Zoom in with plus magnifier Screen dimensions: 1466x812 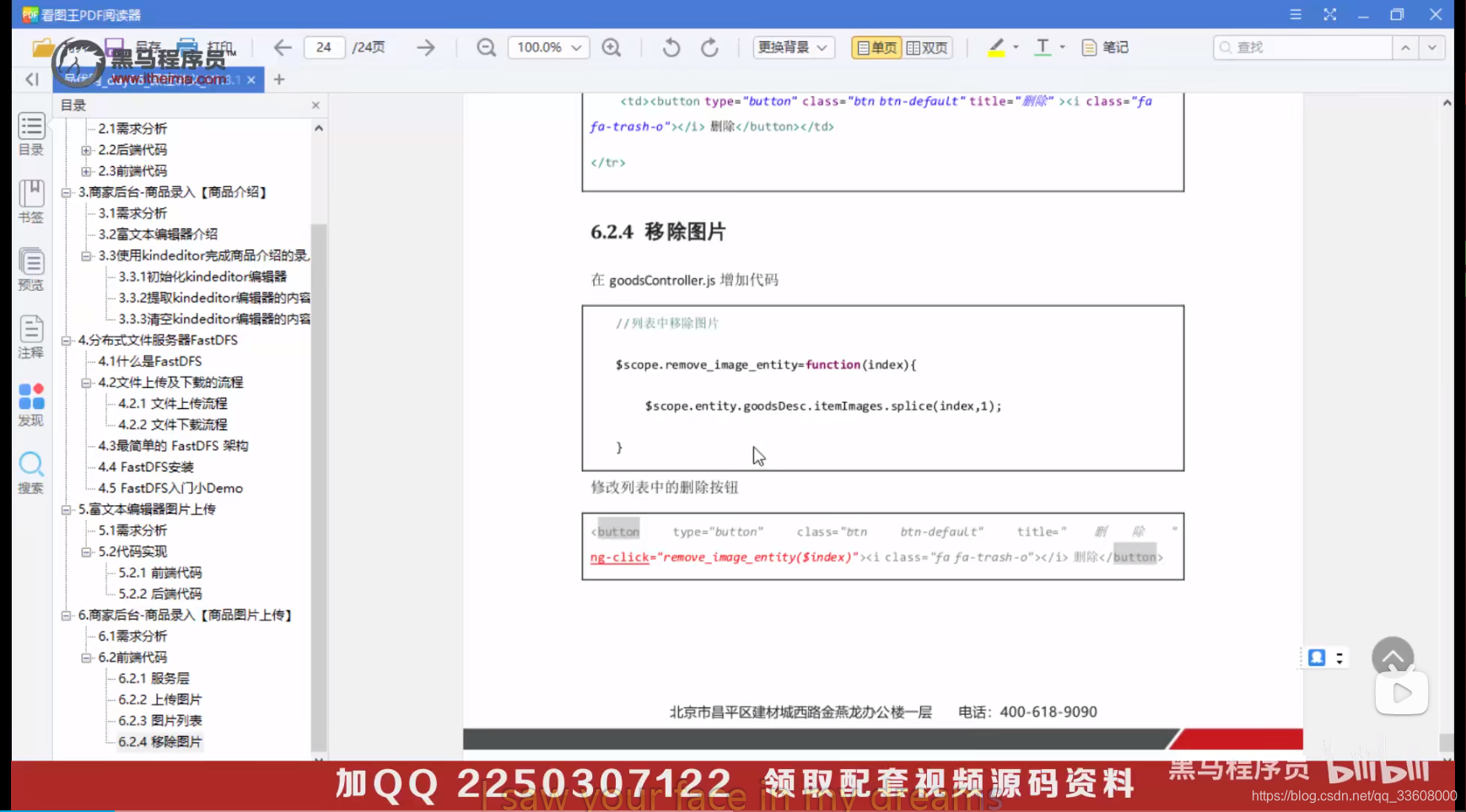coord(612,47)
